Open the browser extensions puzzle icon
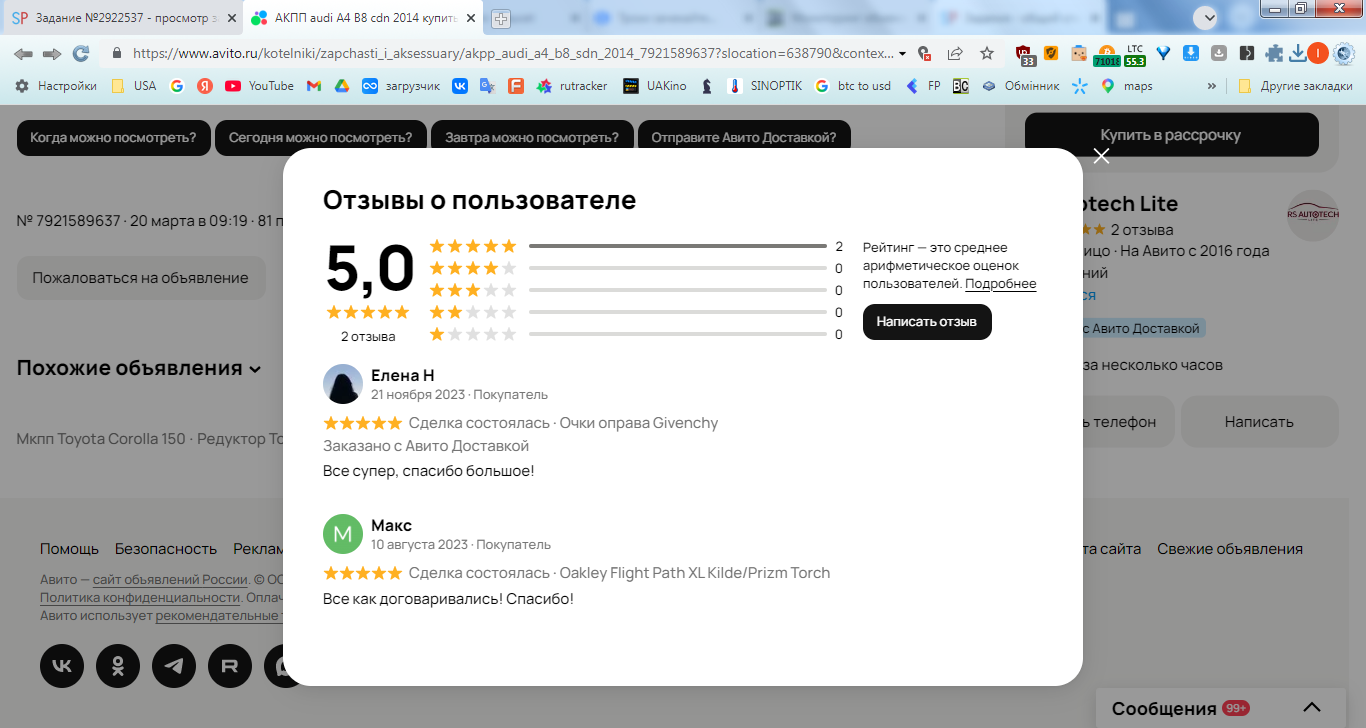This screenshot has height=728, width=1366. pos(1274,53)
